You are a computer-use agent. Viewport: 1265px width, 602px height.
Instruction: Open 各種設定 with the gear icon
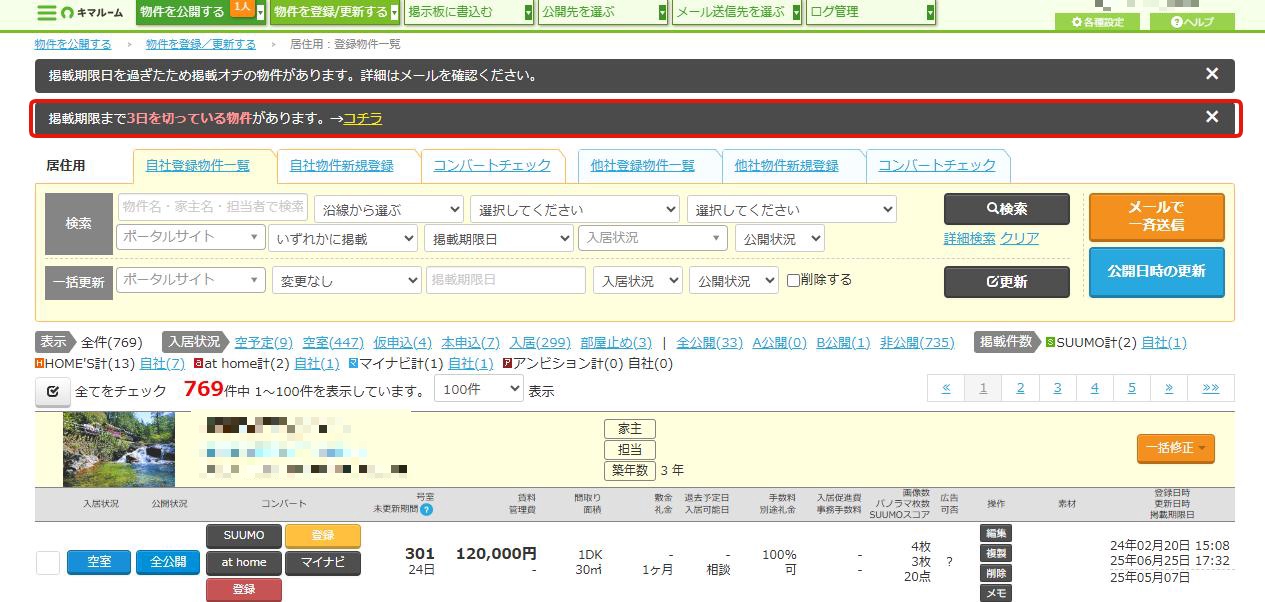point(1097,22)
